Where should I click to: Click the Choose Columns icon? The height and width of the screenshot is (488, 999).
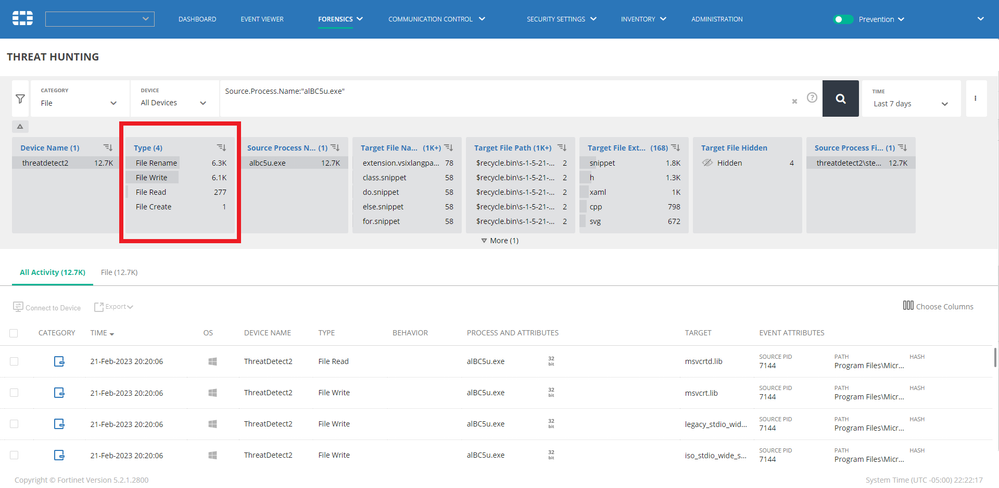tap(908, 306)
